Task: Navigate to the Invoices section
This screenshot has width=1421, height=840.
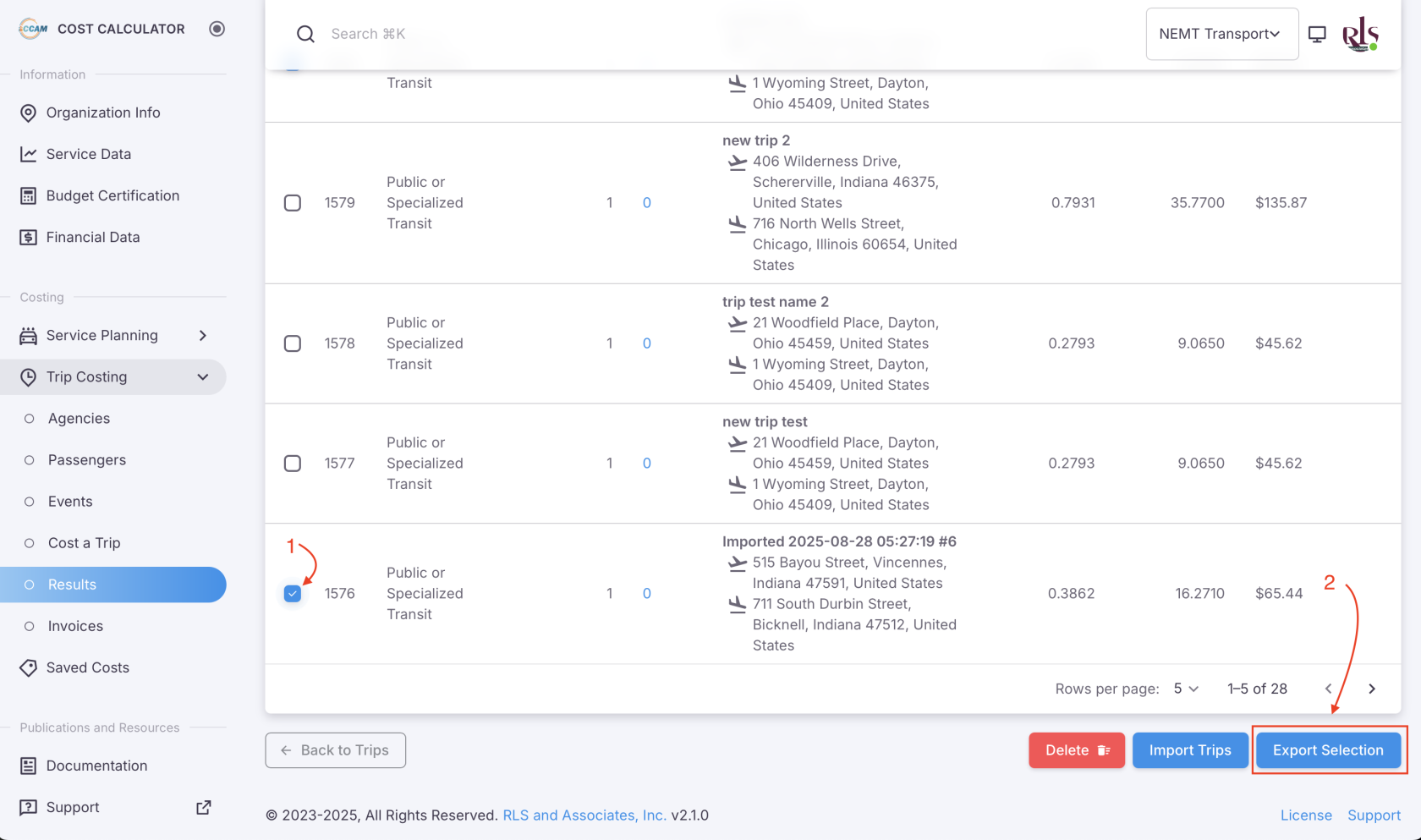Action: pyautogui.click(x=75, y=626)
